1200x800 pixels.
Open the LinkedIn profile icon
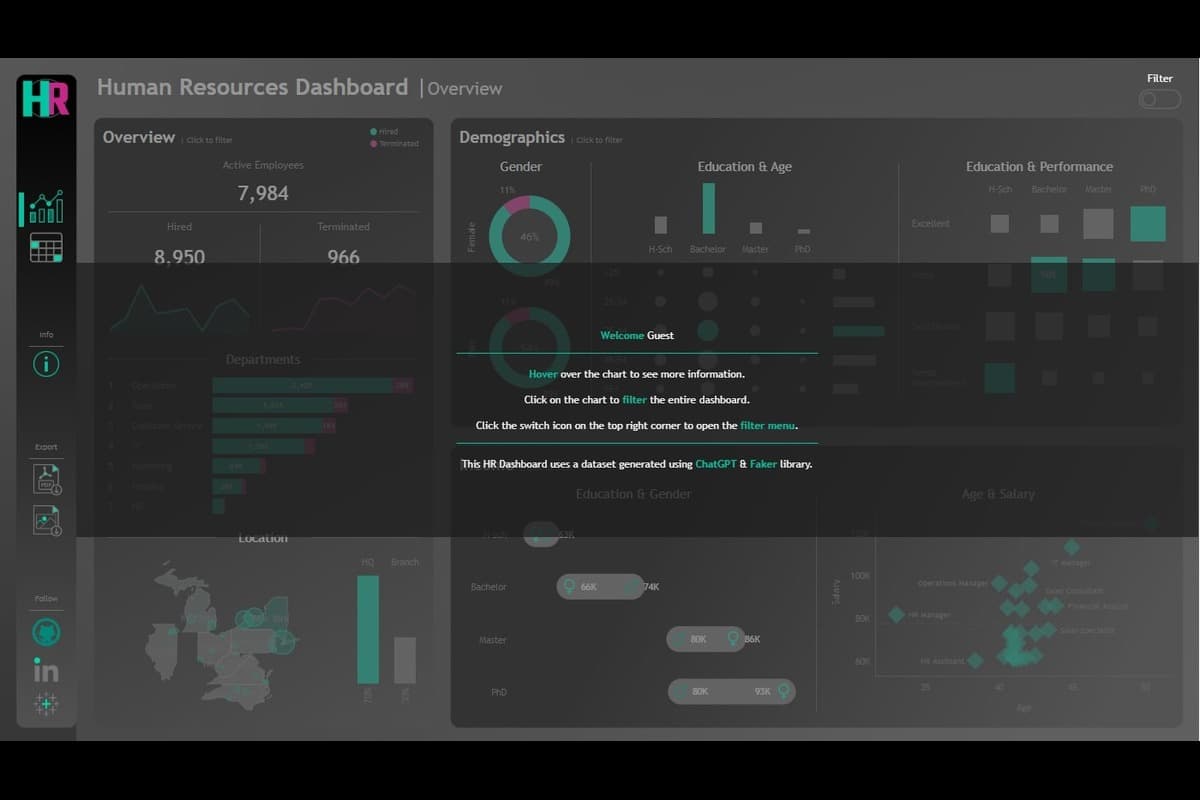pyautogui.click(x=45, y=671)
